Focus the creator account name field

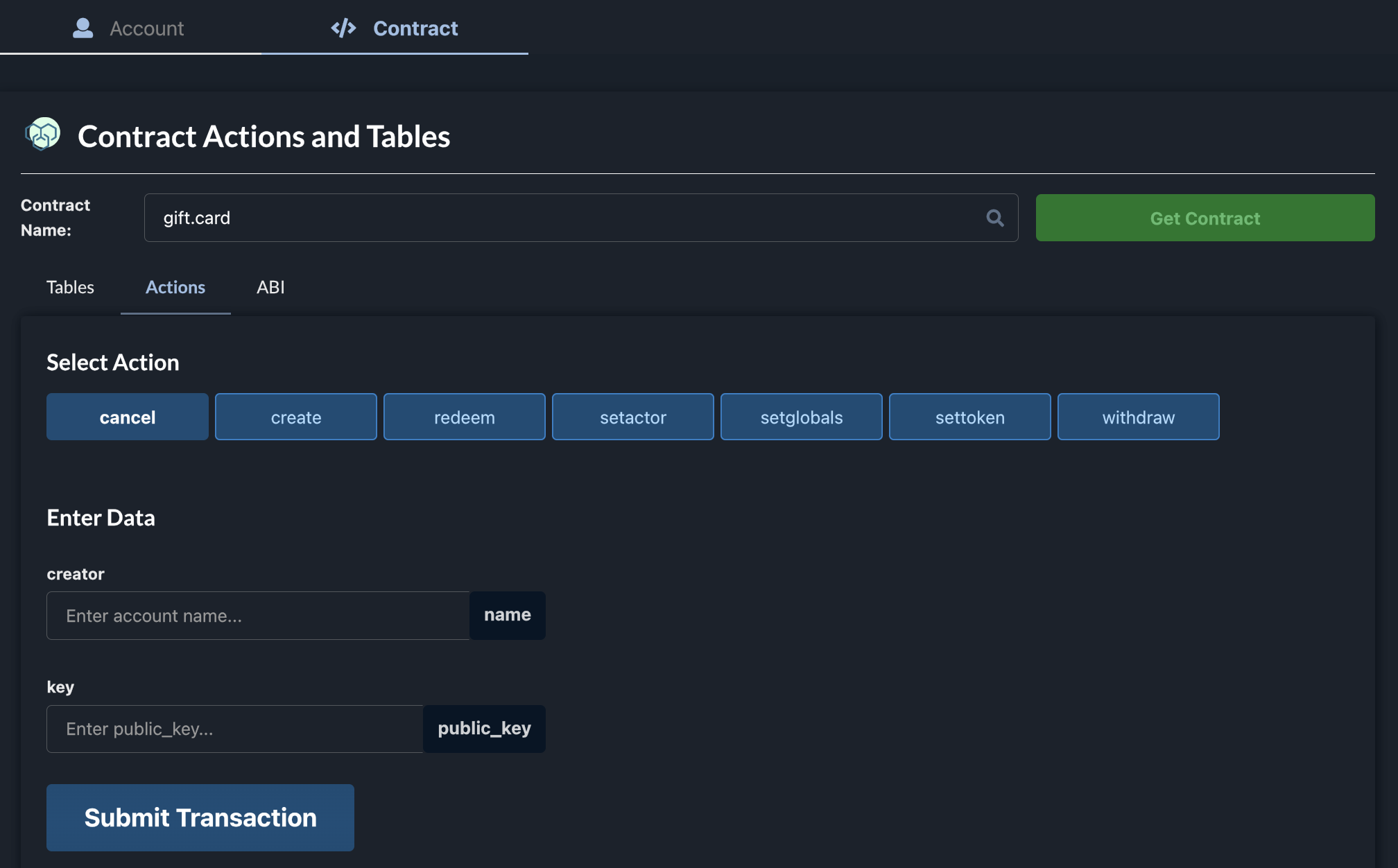258,616
